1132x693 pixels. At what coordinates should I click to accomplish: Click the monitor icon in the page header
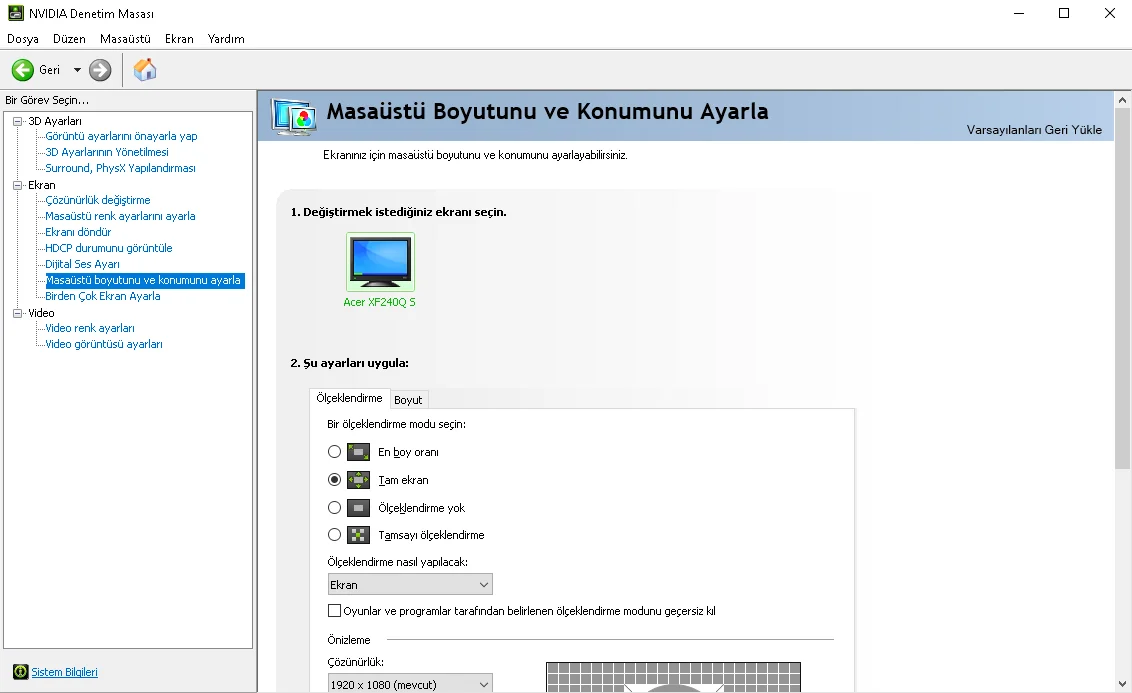click(x=293, y=117)
